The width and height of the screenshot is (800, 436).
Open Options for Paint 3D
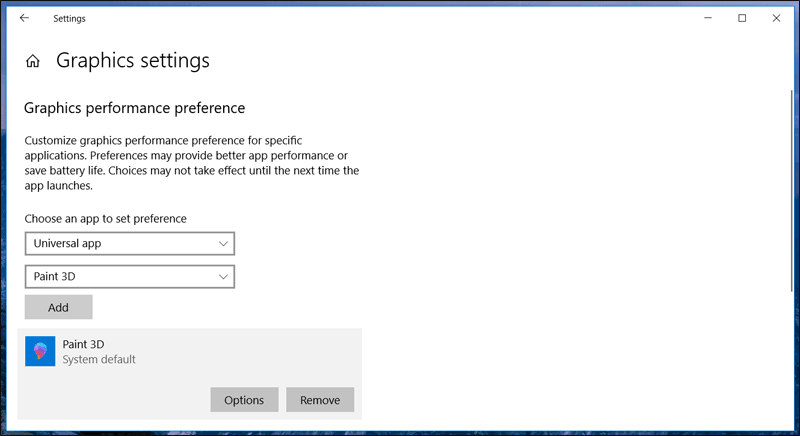coord(244,400)
